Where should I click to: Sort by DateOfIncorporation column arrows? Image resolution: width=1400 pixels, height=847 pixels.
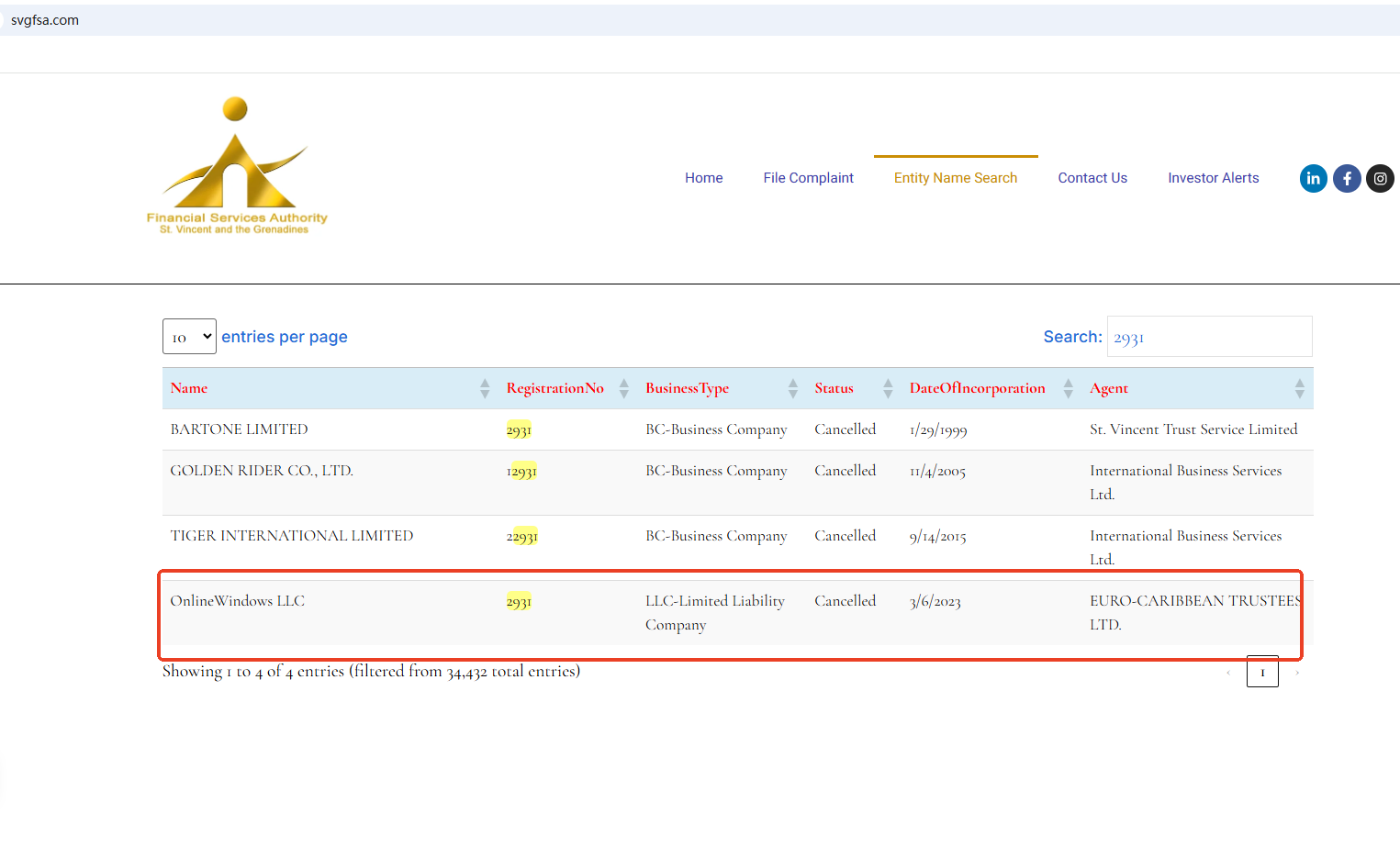point(1068,388)
